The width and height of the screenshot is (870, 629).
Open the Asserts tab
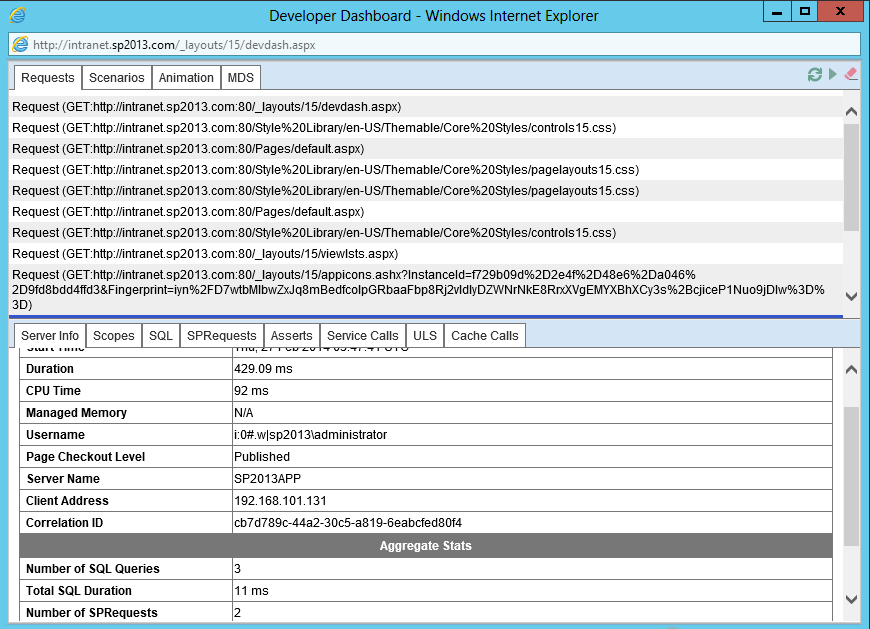tap(291, 336)
